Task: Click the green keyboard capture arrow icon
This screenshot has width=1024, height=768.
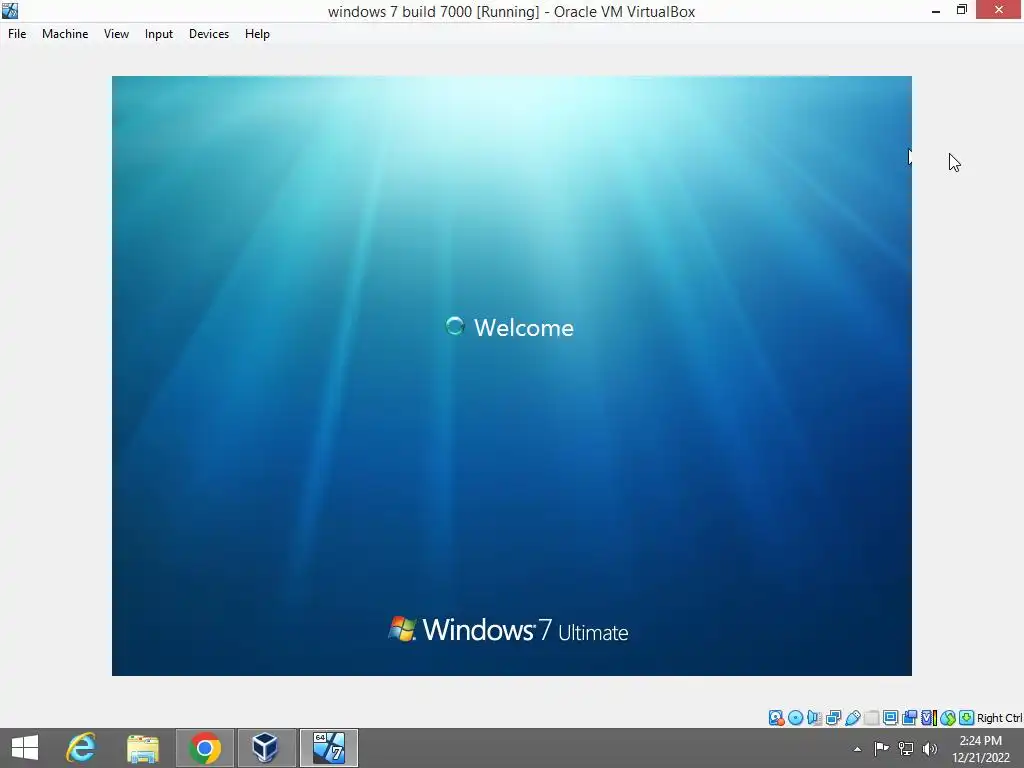Action: (x=967, y=718)
